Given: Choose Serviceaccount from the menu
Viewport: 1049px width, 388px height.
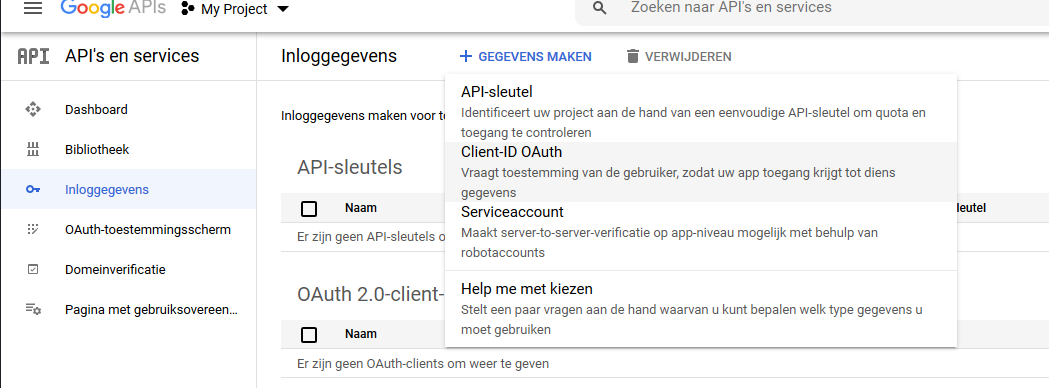Looking at the screenshot, I should coord(700,232).
